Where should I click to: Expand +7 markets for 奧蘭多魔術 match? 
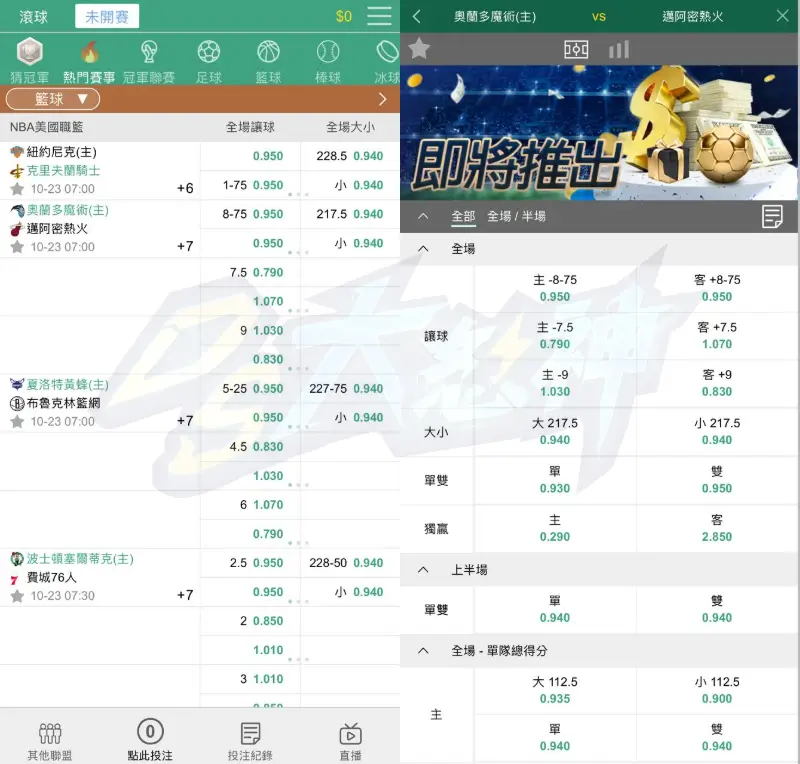(x=185, y=247)
